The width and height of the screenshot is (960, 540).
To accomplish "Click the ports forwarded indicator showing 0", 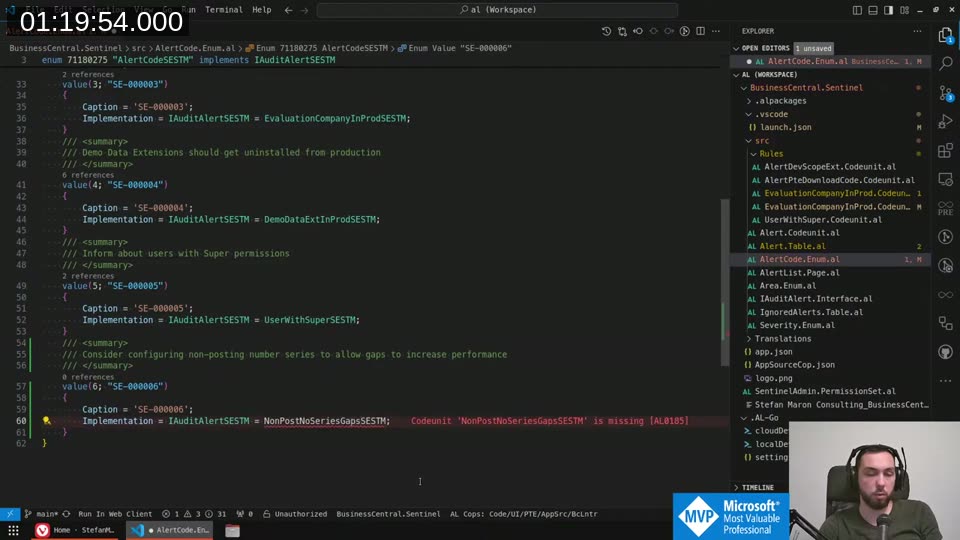I will click(x=245, y=514).
